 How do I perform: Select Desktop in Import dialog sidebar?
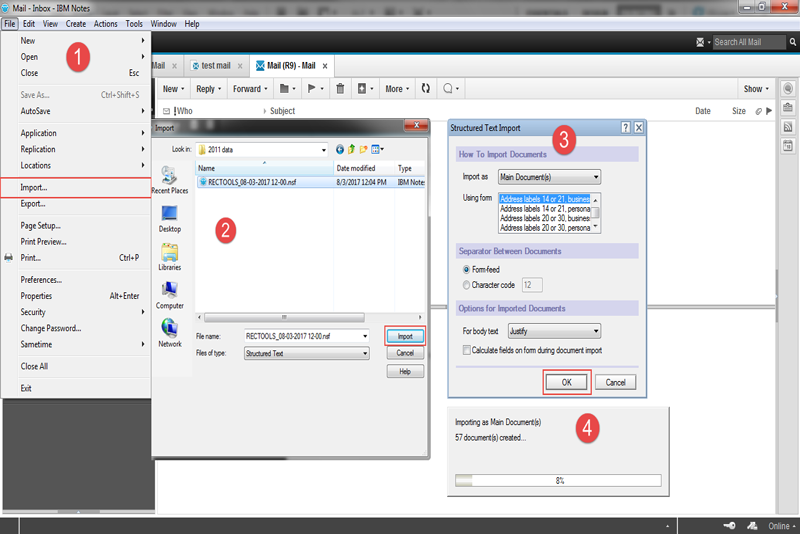(169, 219)
